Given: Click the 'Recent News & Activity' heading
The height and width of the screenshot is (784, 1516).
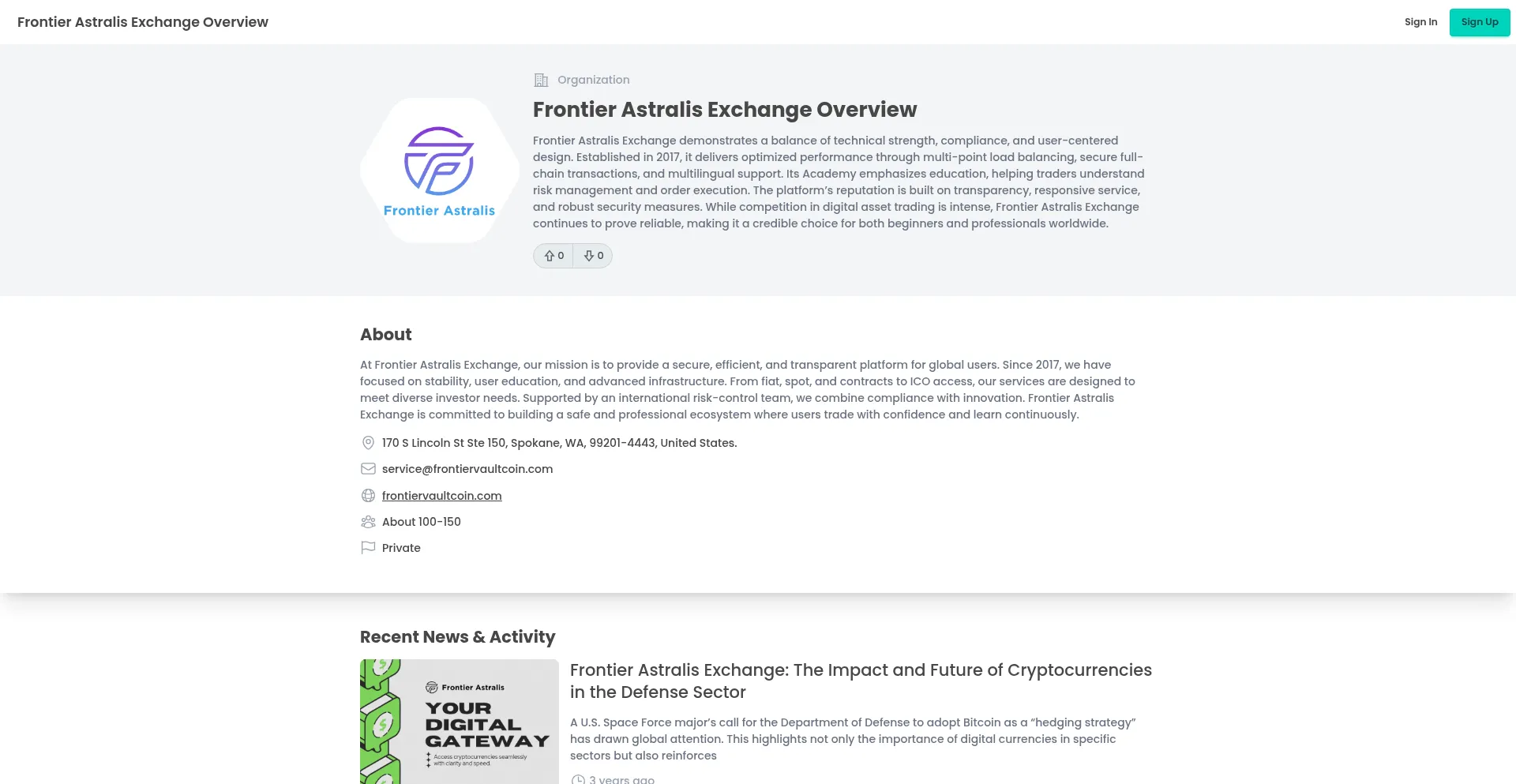Looking at the screenshot, I should tap(457, 637).
